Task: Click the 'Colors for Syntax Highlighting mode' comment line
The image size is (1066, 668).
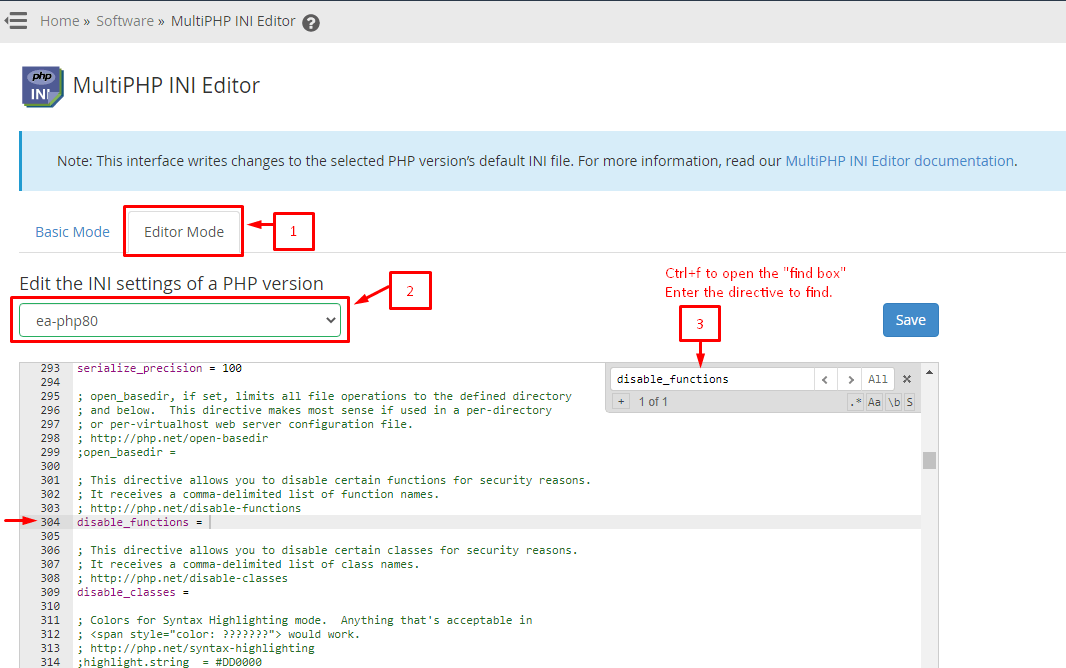Action: 305,620
